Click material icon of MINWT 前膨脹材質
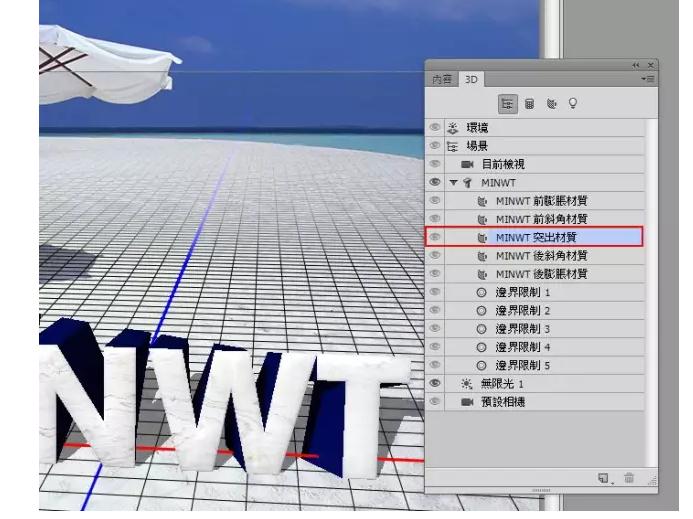The width and height of the screenshot is (693, 519). pyautogui.click(x=482, y=201)
